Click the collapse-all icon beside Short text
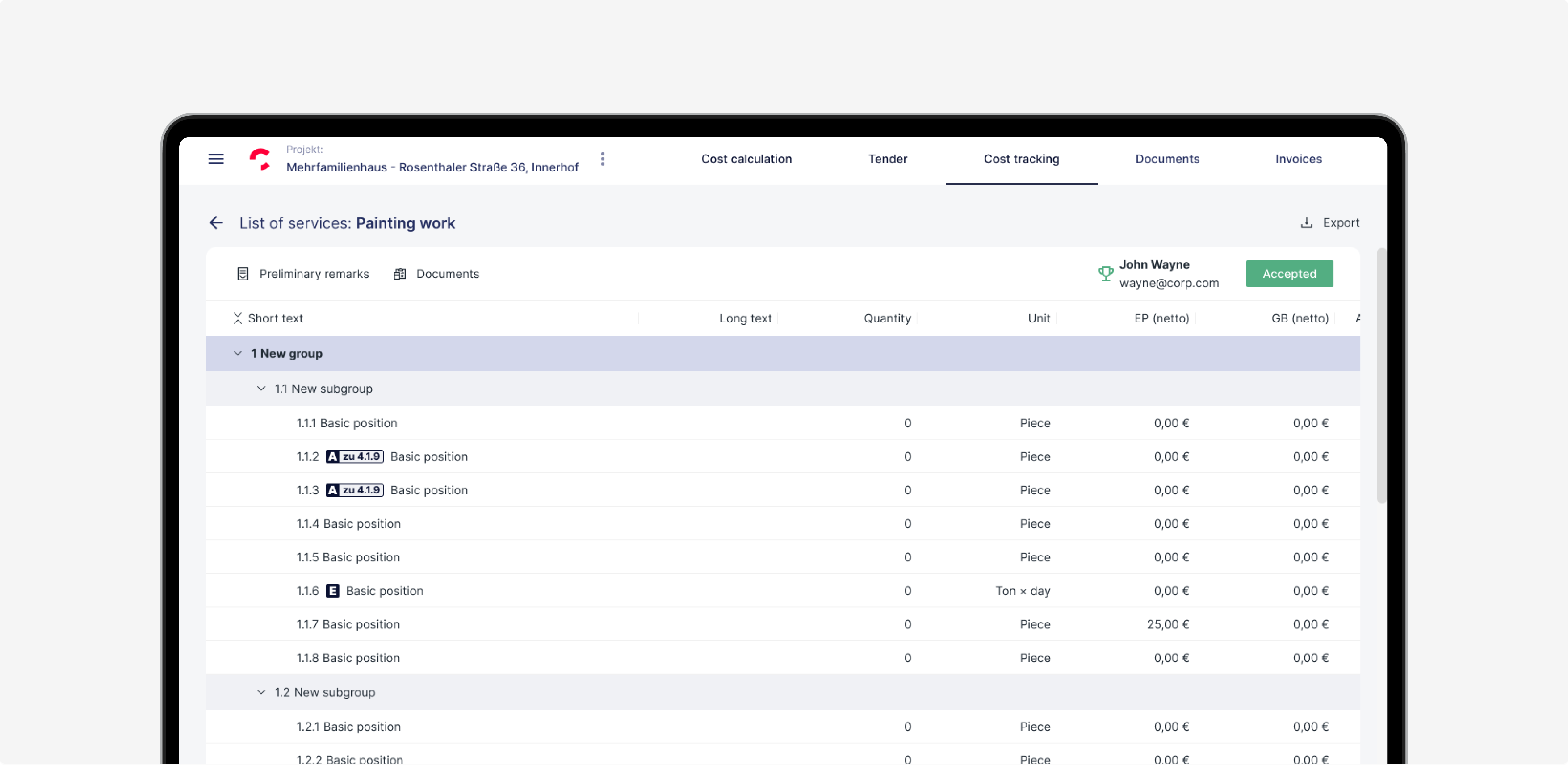1568x765 pixels. [x=237, y=318]
